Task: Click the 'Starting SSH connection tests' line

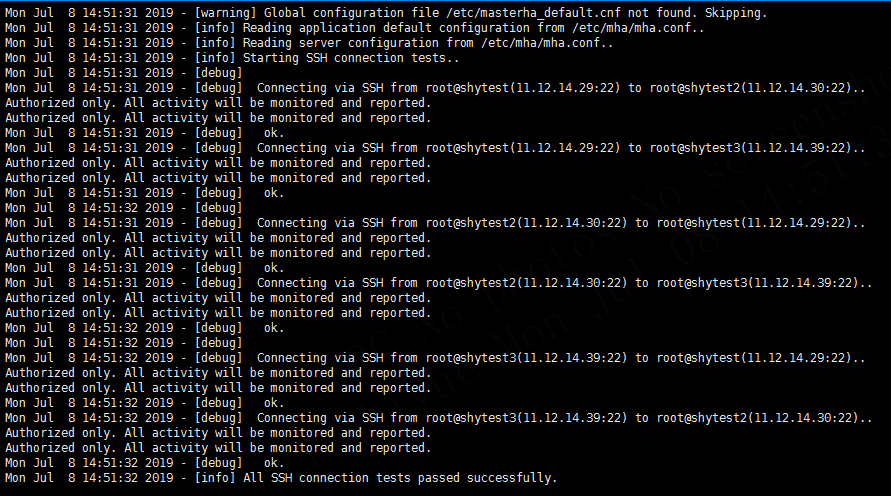Action: pyautogui.click(x=232, y=57)
